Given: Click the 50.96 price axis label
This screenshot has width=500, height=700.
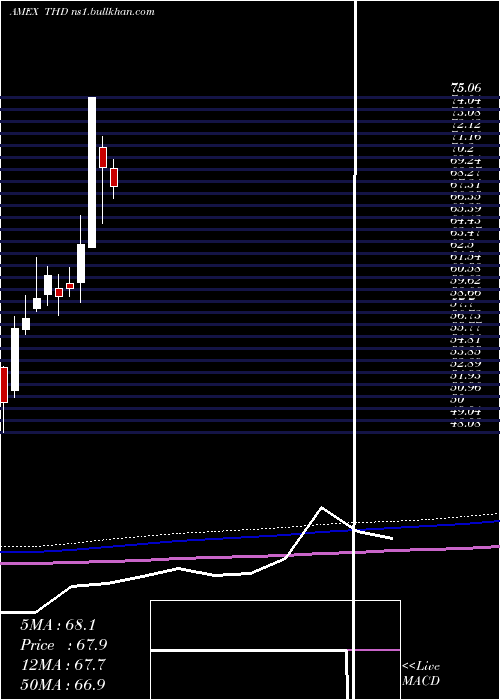Looking at the screenshot, I should click(x=466, y=388).
